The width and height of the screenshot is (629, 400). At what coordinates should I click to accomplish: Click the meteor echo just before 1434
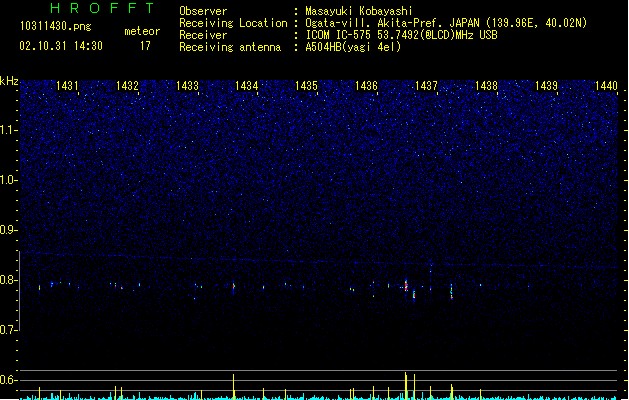[233, 287]
